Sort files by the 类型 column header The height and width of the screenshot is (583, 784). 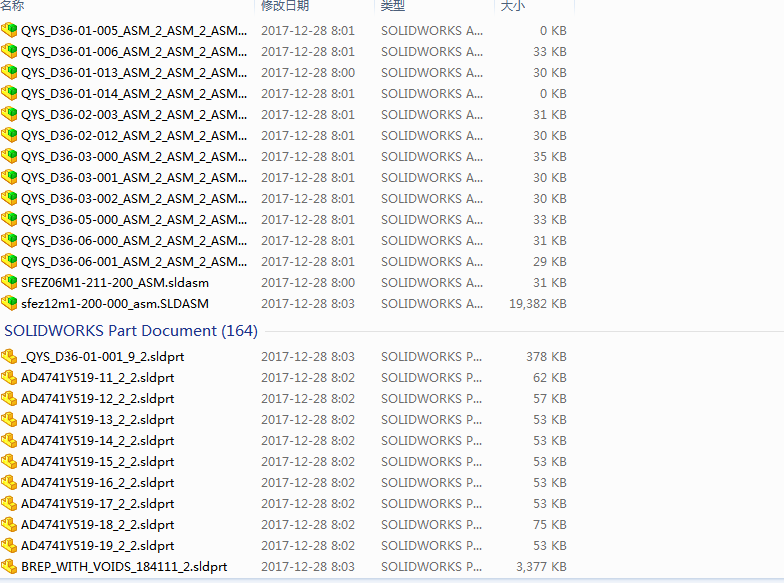(393, 6)
